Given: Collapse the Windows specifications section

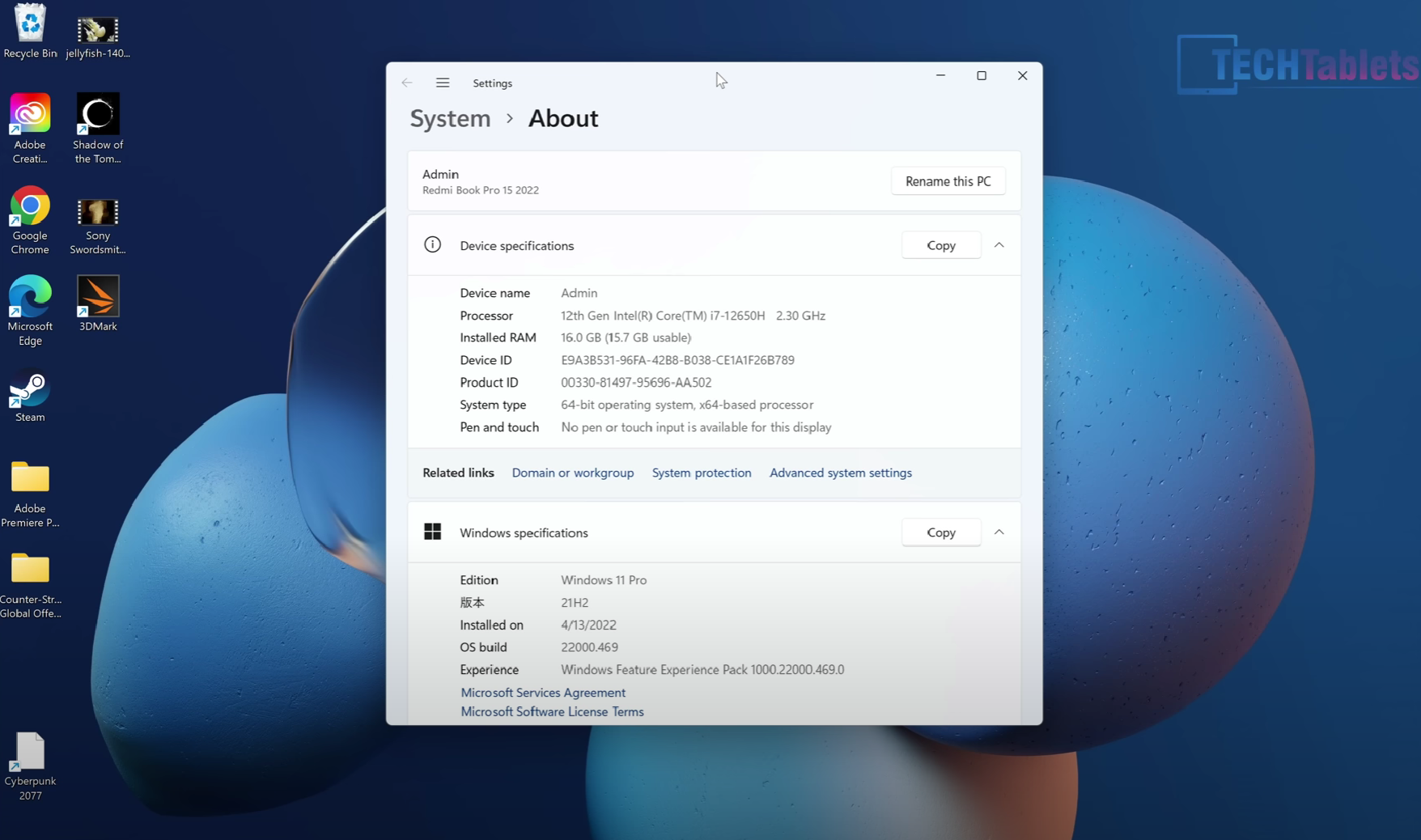Looking at the screenshot, I should tap(999, 532).
